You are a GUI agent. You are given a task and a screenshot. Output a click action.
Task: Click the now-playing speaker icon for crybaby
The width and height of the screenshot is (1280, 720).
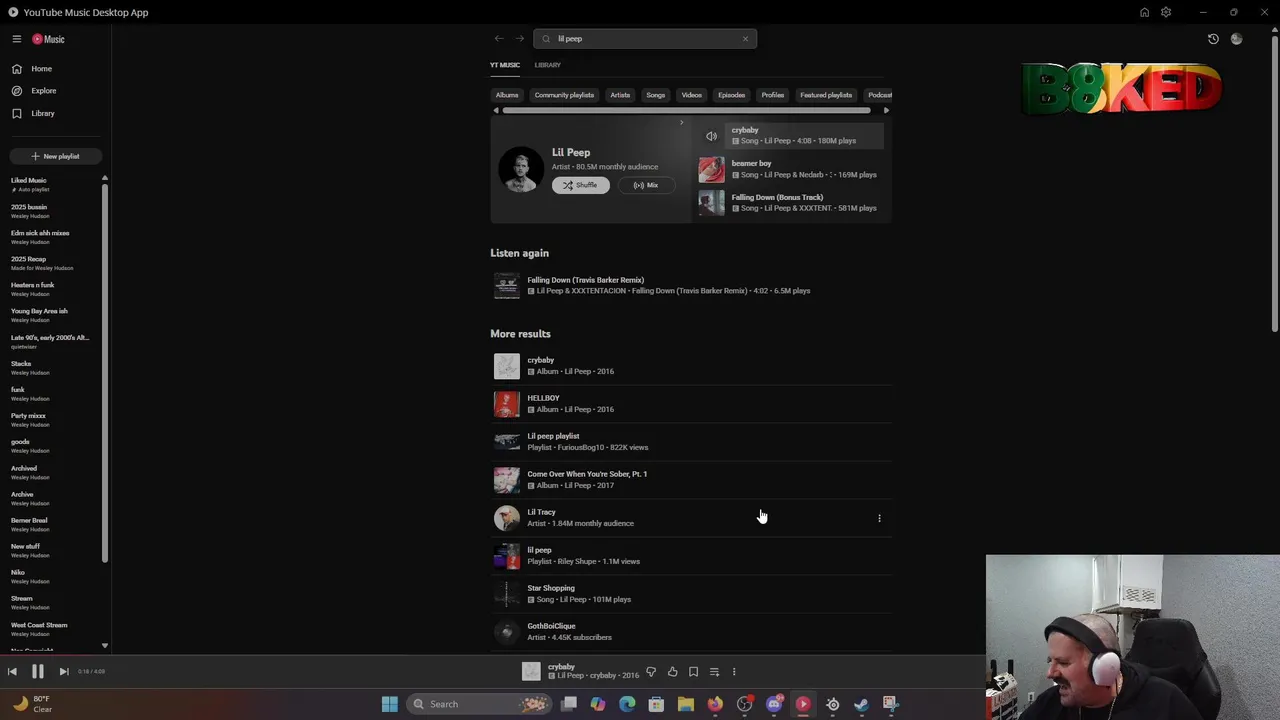click(711, 136)
